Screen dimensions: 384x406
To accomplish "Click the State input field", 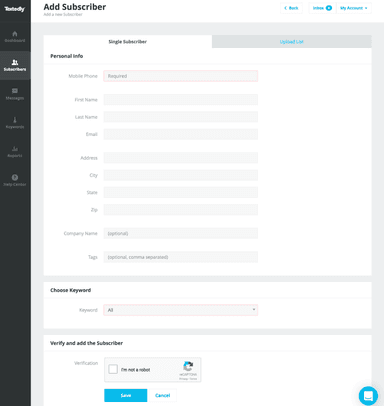I will coord(181,193).
